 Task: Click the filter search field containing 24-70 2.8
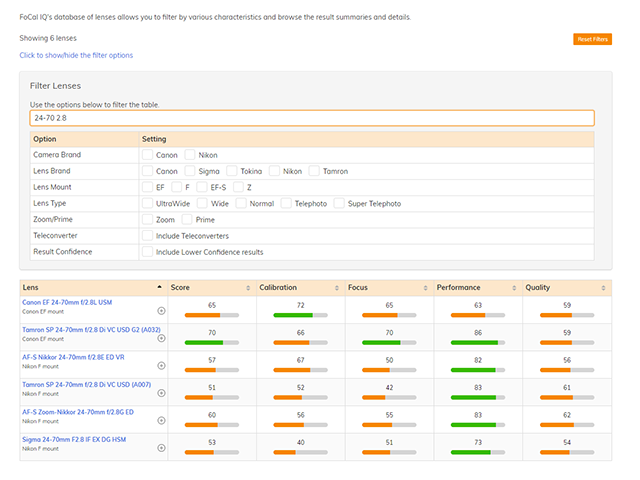(x=312, y=118)
